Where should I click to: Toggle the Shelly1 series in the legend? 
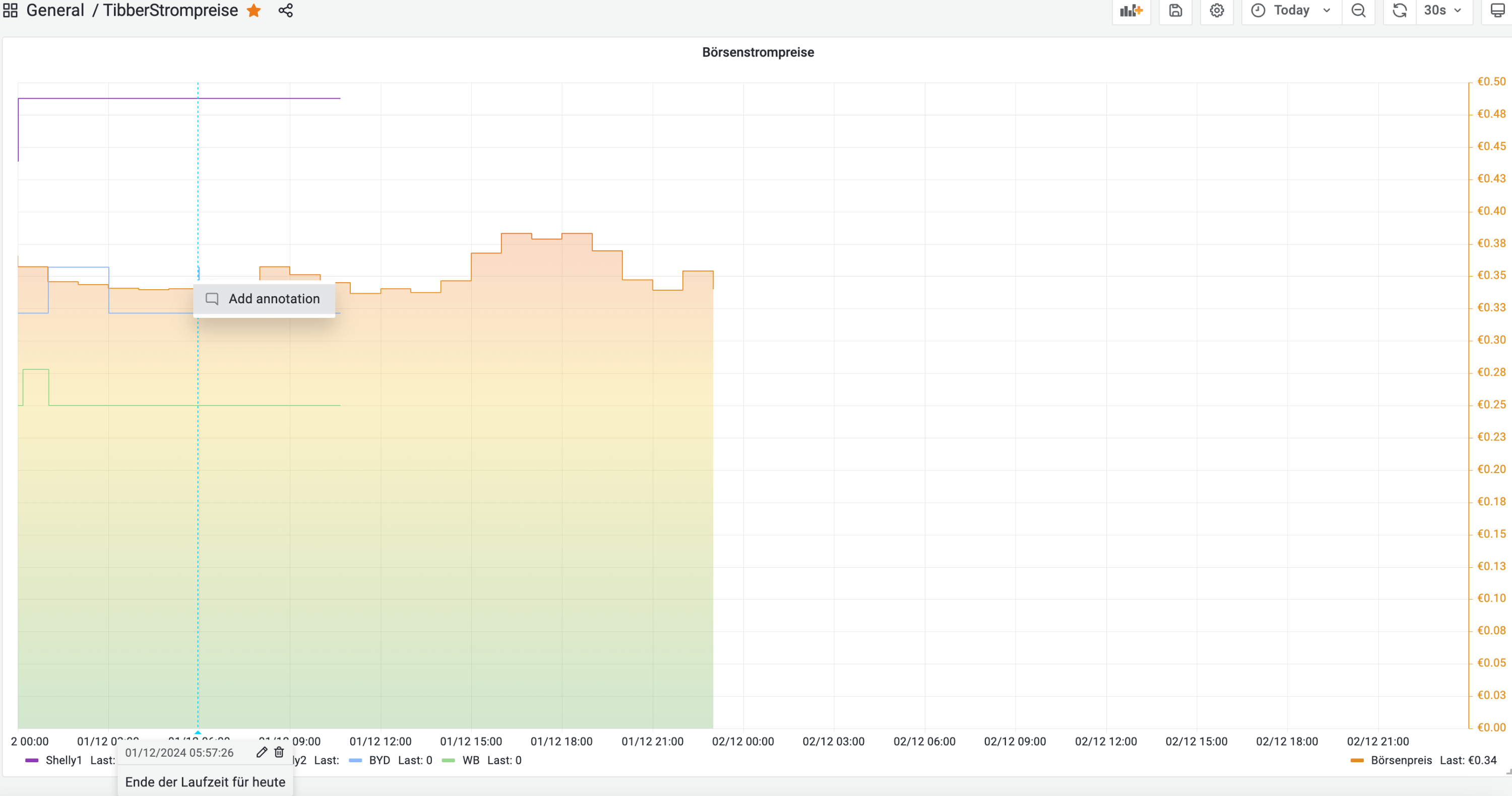point(64,760)
